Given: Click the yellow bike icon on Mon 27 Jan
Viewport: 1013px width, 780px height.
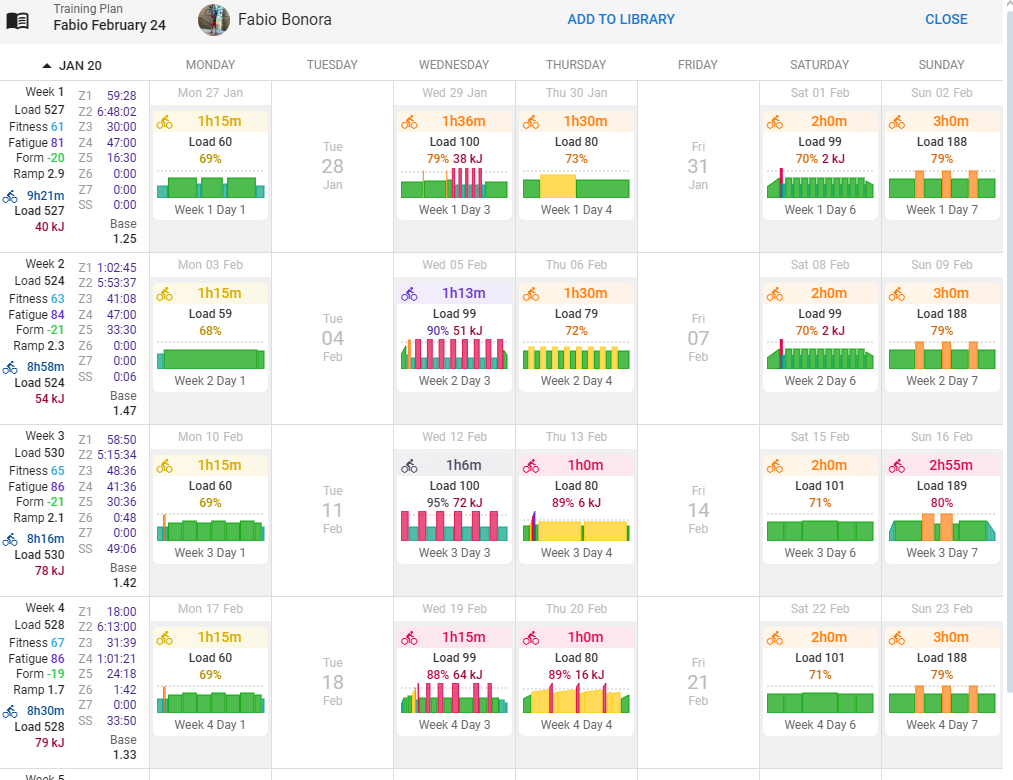Looking at the screenshot, I should pos(165,122).
